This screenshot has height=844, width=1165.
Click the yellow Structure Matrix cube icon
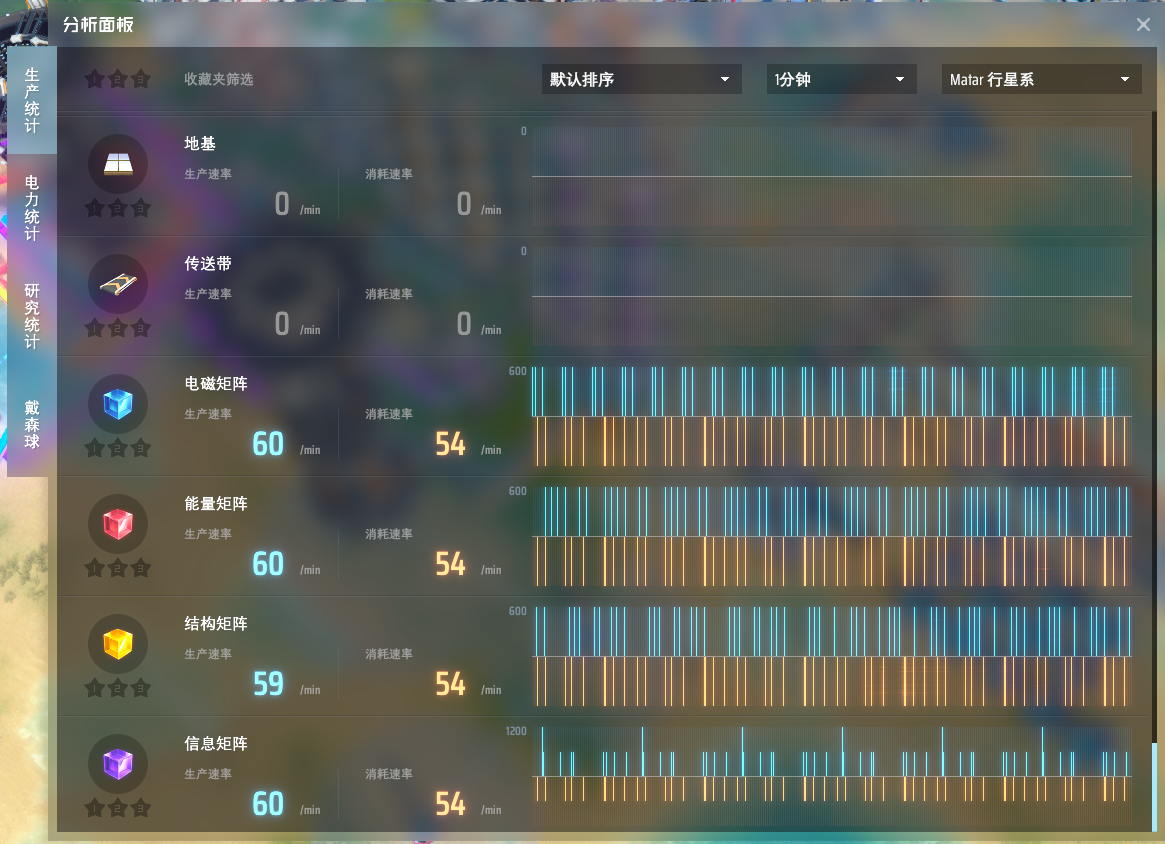click(x=118, y=644)
